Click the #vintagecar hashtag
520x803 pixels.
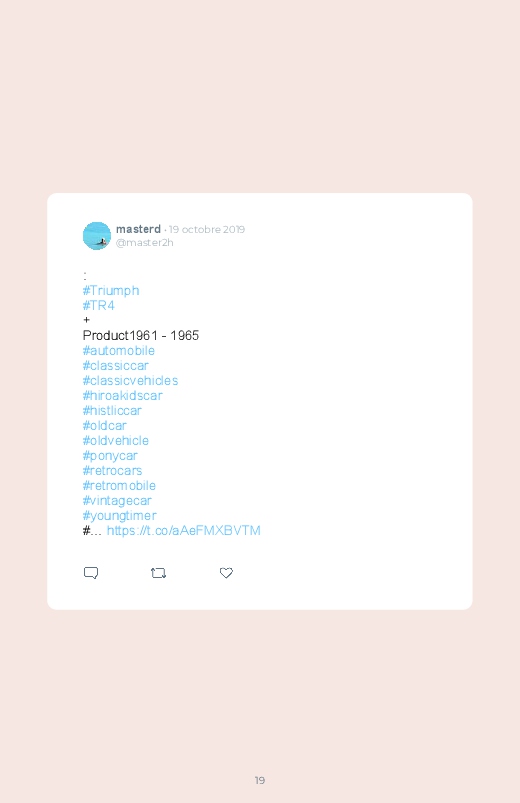pyautogui.click(x=117, y=501)
